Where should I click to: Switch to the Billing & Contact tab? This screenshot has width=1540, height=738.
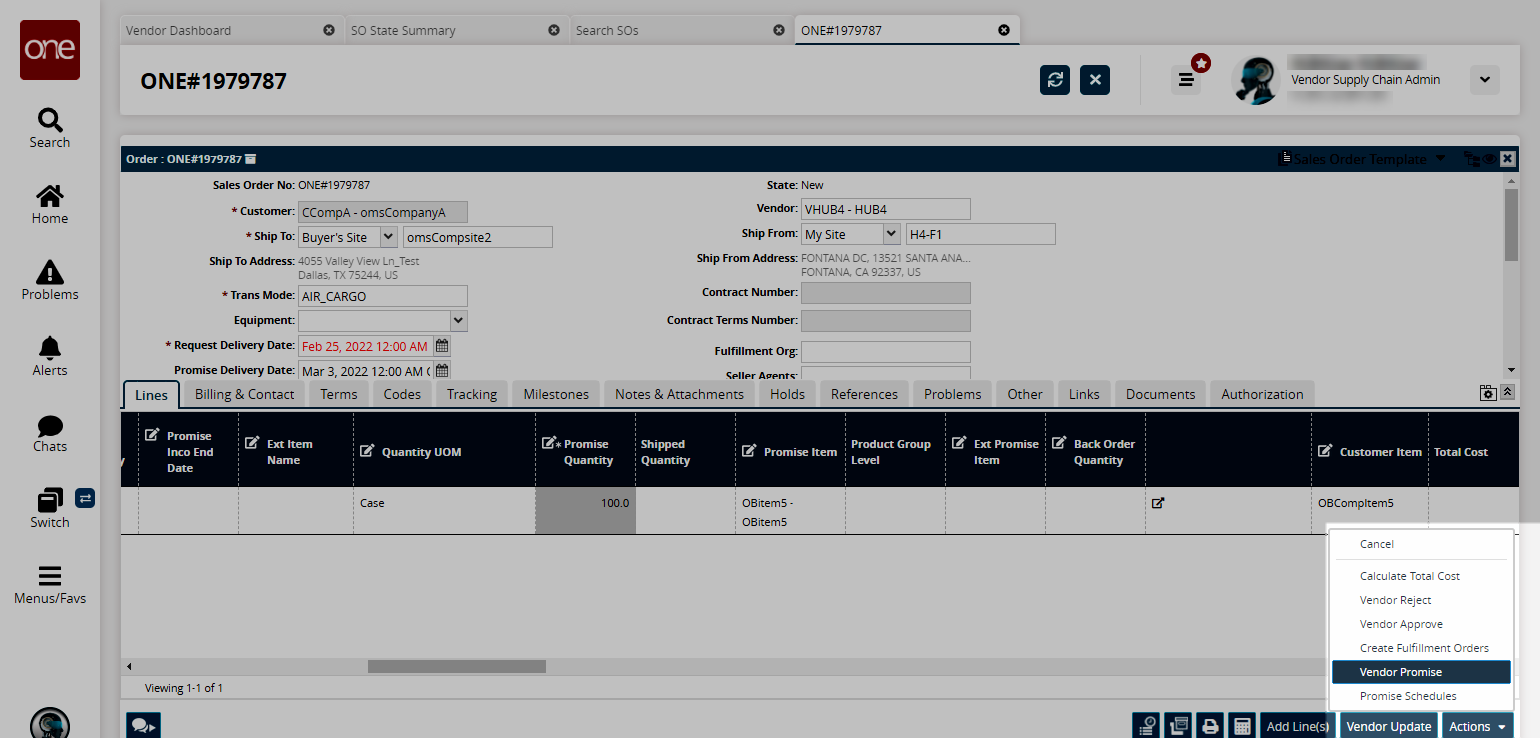(244, 394)
